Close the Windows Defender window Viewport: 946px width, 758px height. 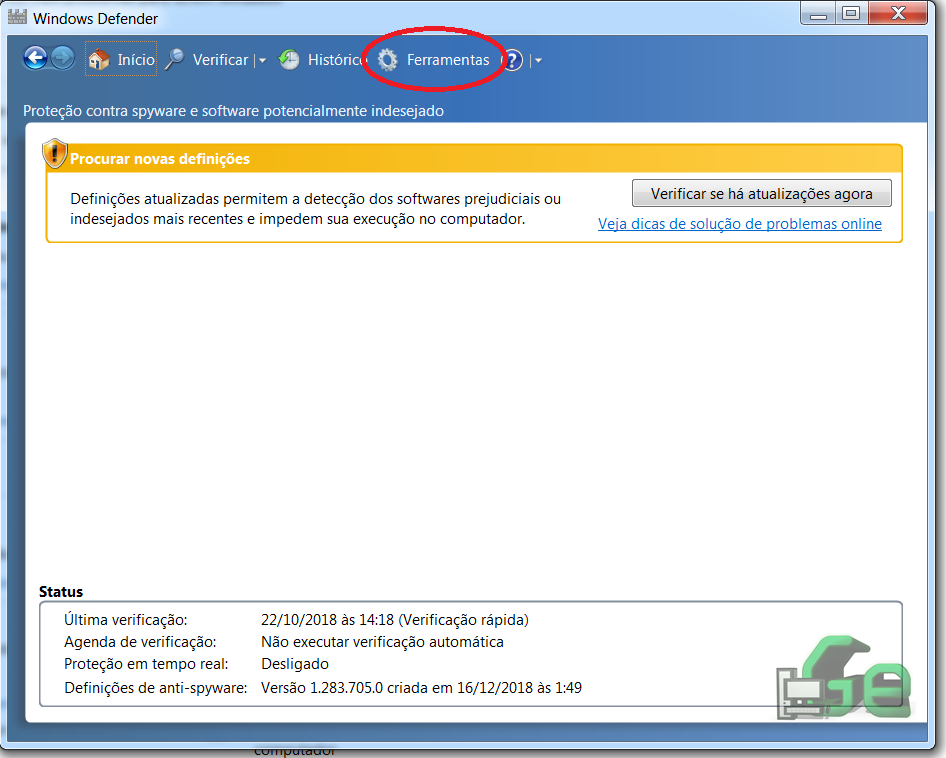[x=898, y=13]
